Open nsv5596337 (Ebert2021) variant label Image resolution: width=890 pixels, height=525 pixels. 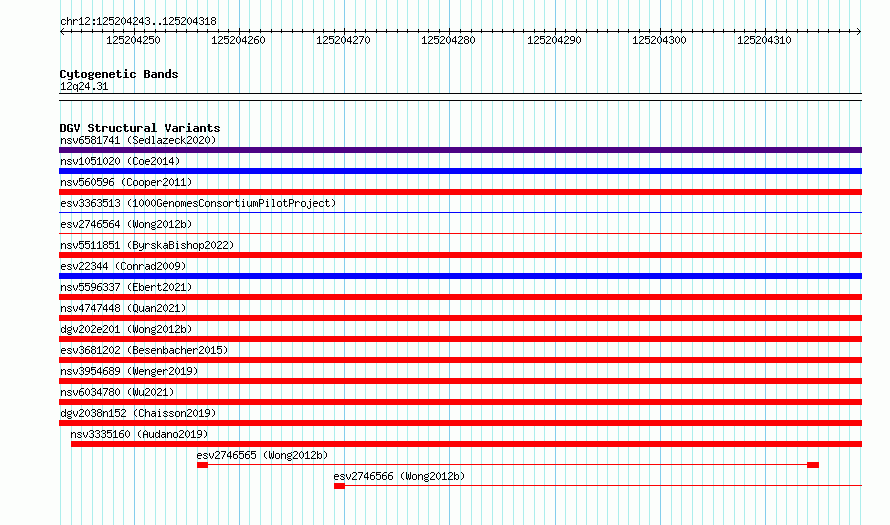126,287
